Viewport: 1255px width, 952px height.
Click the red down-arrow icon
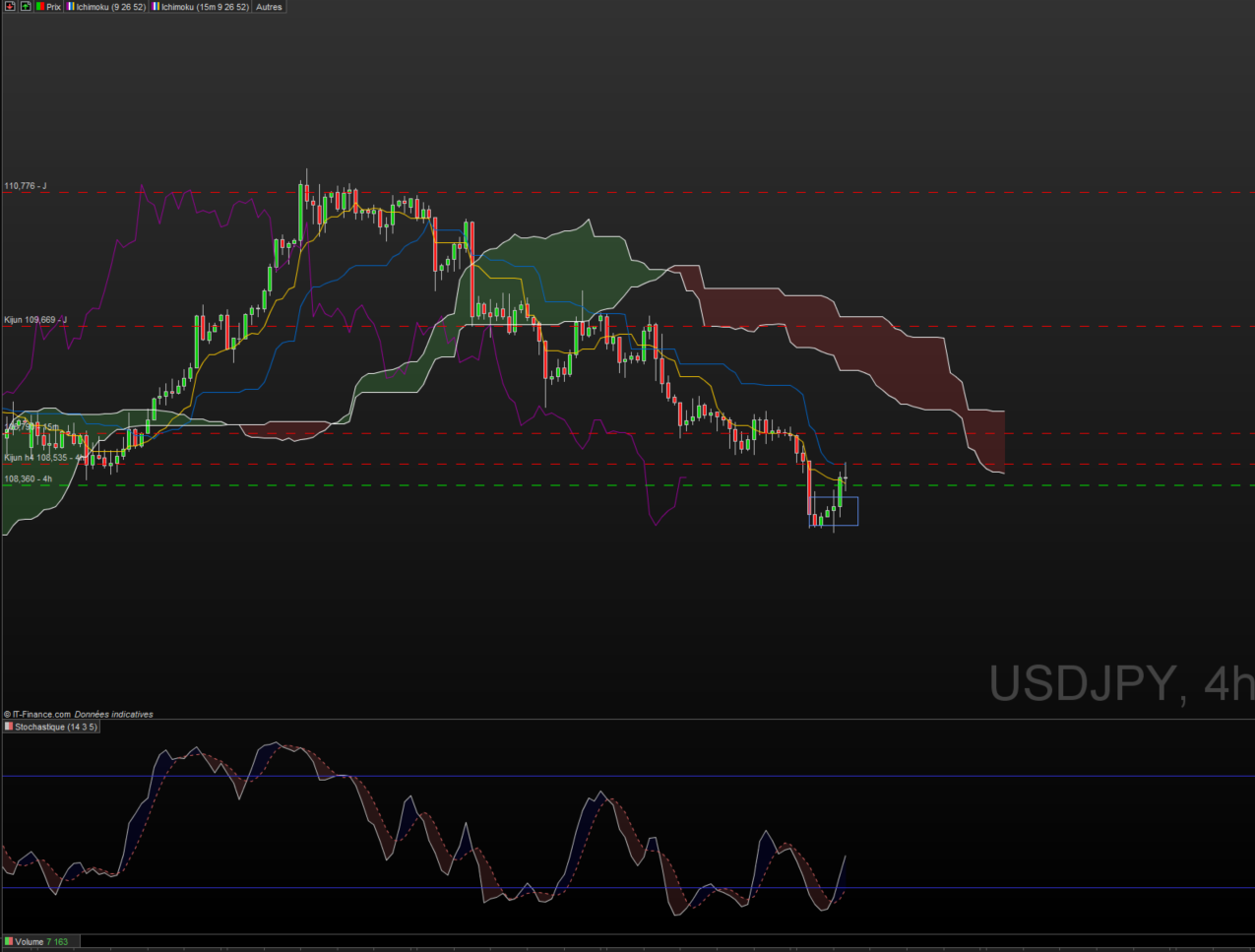point(10,7)
